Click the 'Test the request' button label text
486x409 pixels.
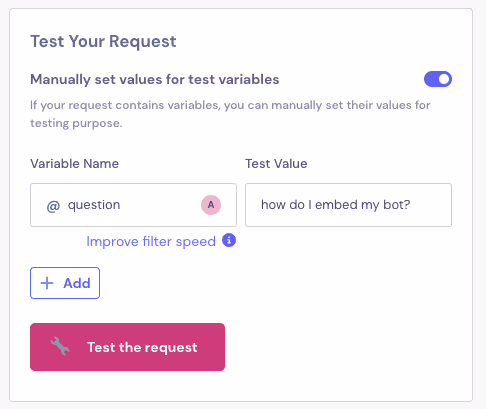tap(142, 347)
